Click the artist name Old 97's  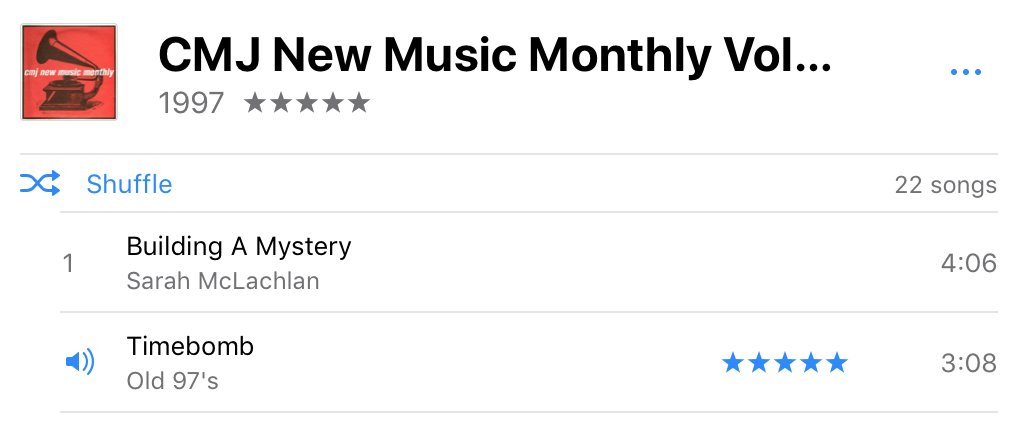pyautogui.click(x=172, y=381)
